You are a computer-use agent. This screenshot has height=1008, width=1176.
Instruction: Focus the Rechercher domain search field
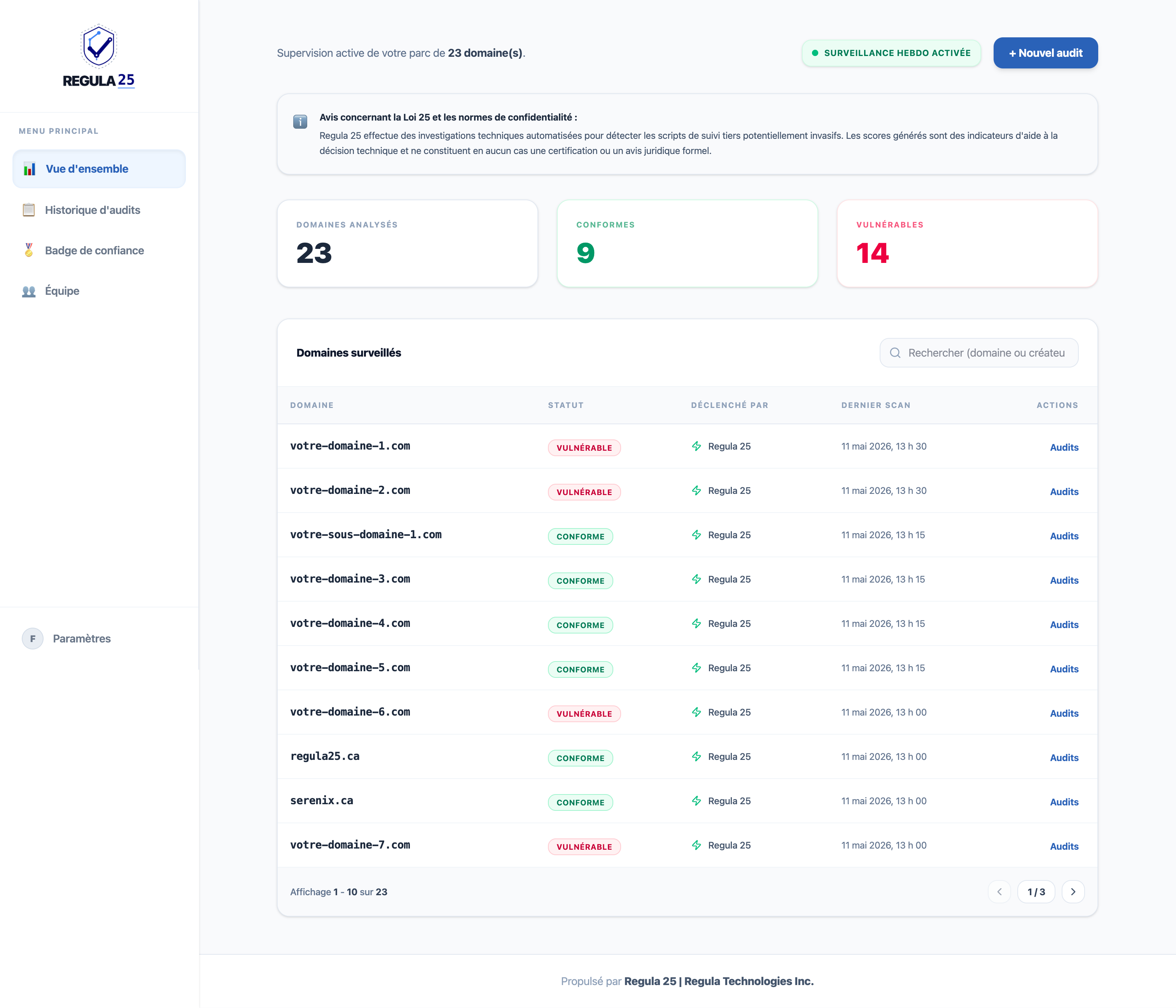click(978, 353)
